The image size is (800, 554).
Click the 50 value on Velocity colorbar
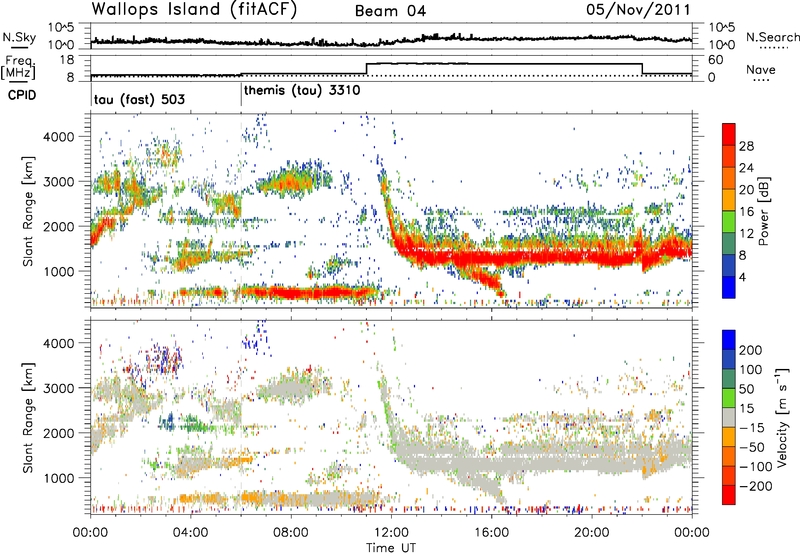click(x=746, y=389)
